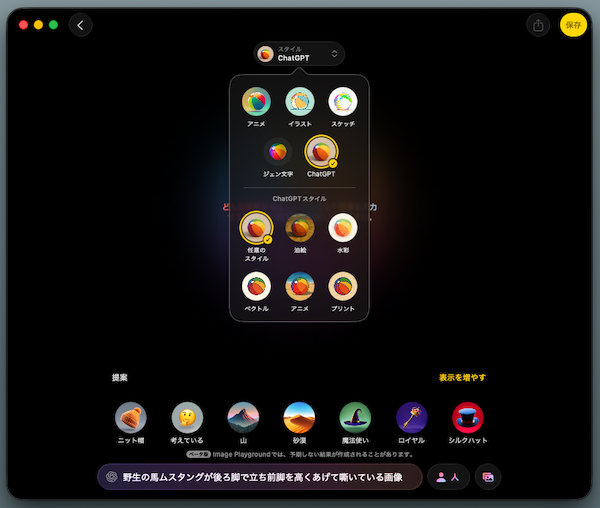Choose the イラスト style option

pyautogui.click(x=300, y=102)
